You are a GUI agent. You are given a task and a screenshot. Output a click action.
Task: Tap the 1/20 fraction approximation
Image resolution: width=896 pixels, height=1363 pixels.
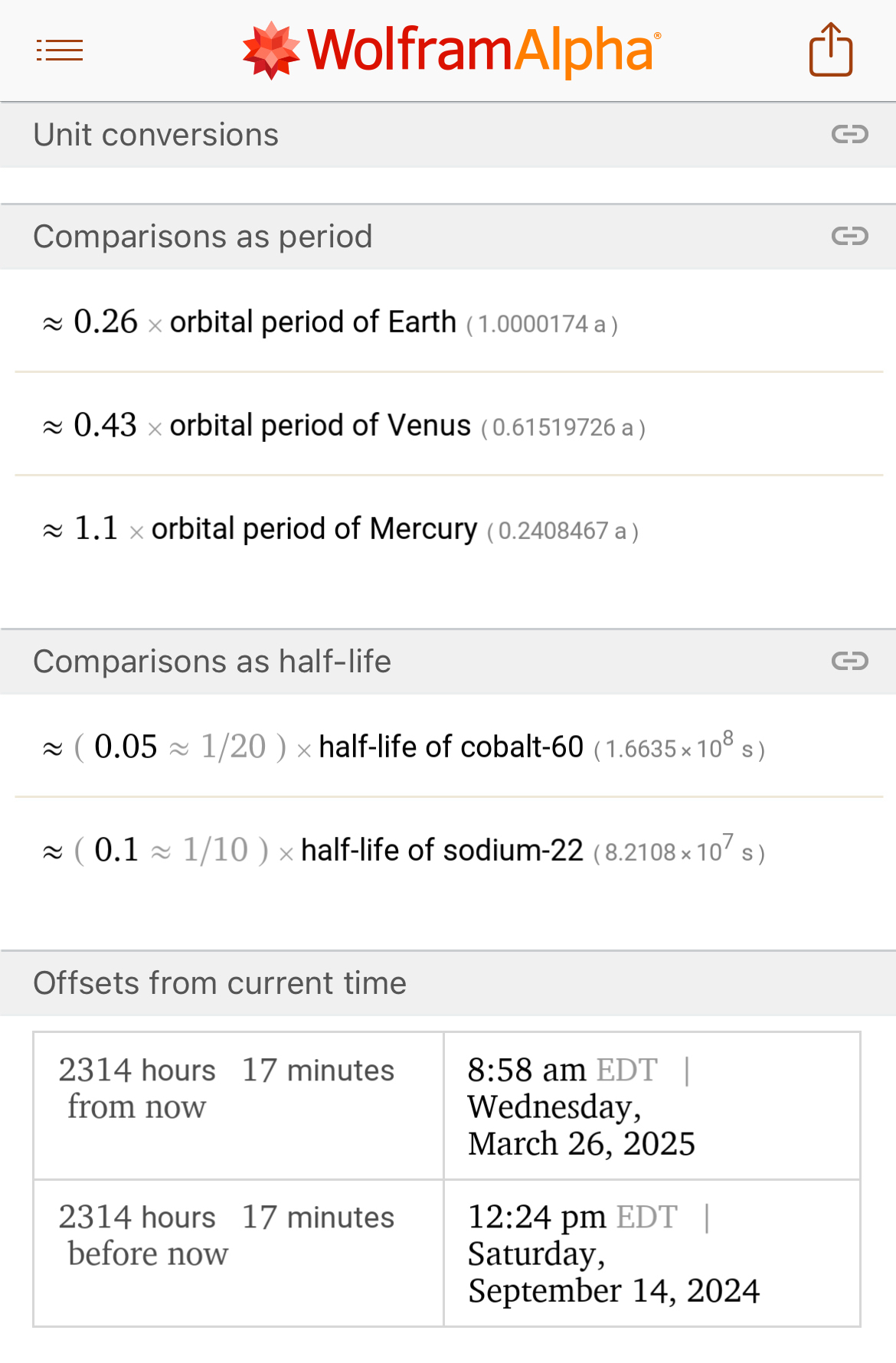point(233,747)
